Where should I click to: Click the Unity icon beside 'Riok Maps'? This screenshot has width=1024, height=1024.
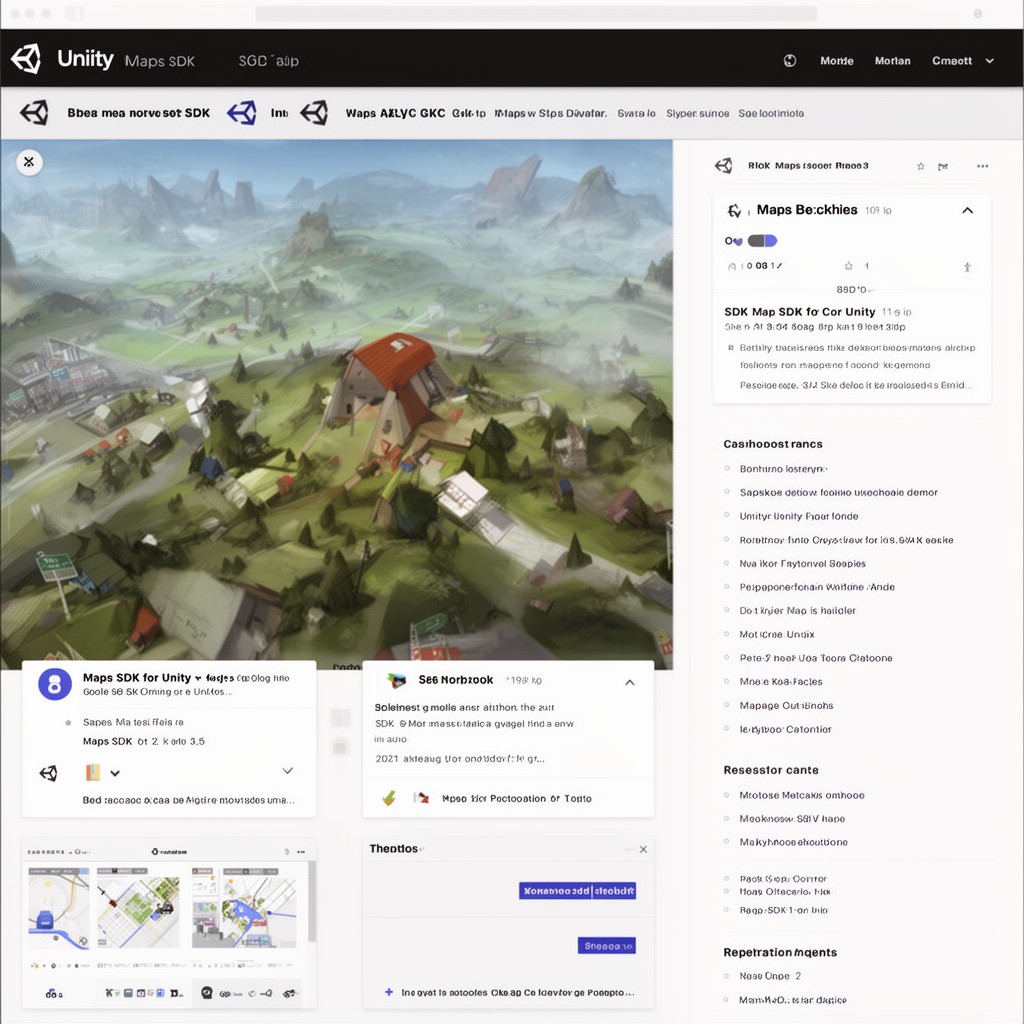point(724,165)
